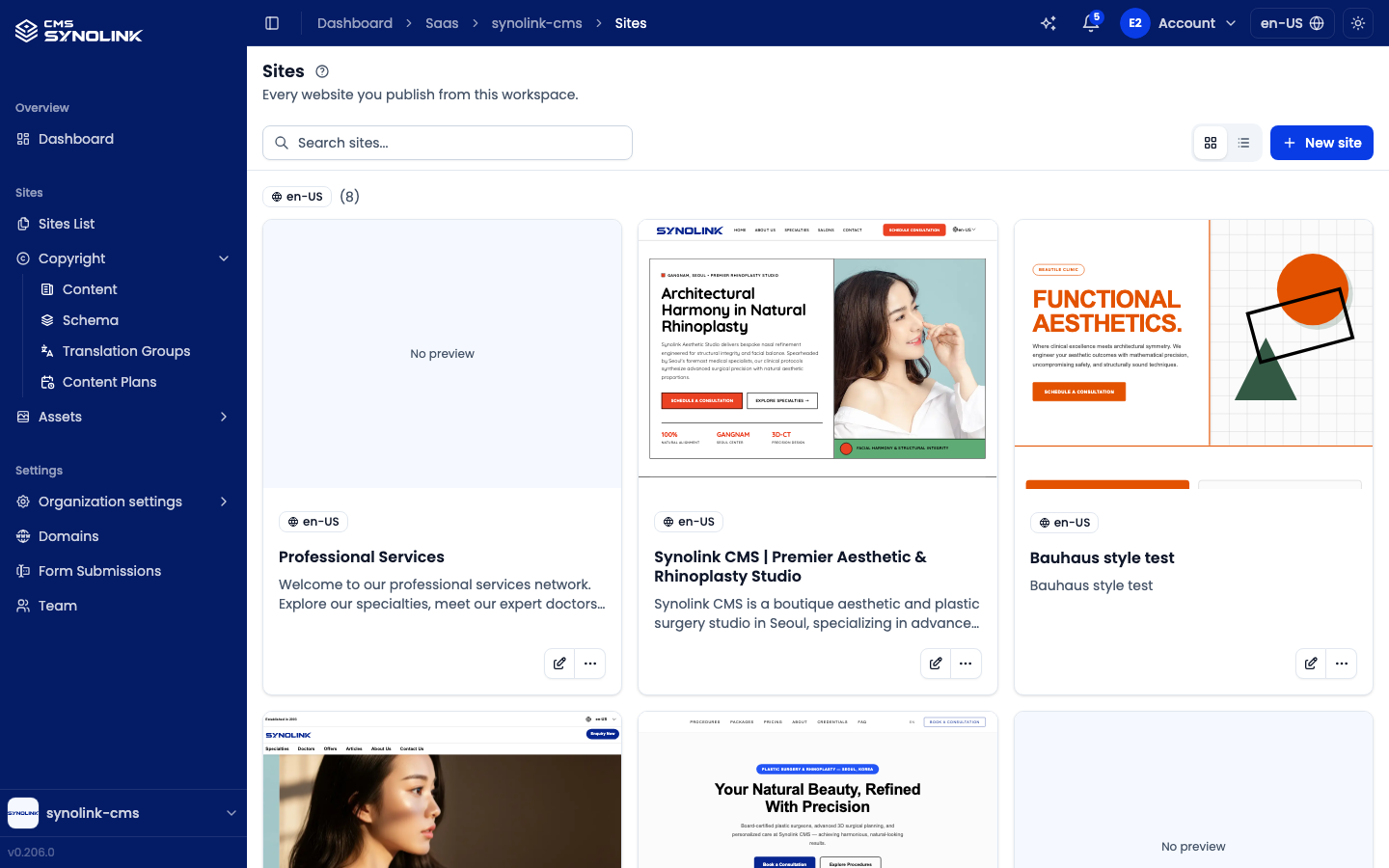This screenshot has width=1389, height=868.
Task: Click the help icon beside Sites heading
Action: pos(322,71)
